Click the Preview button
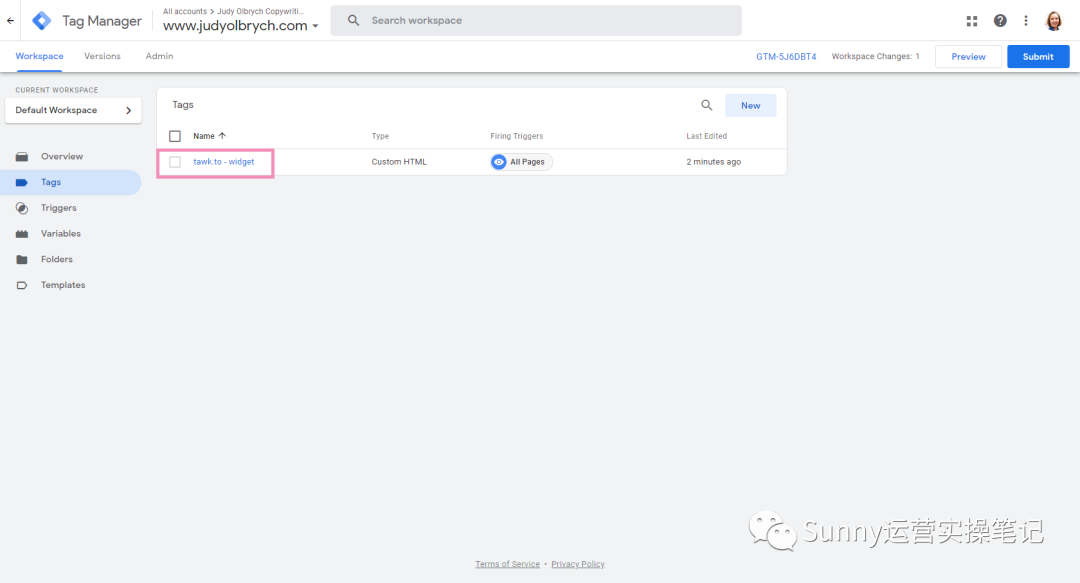The image size is (1080, 583). [x=968, y=57]
